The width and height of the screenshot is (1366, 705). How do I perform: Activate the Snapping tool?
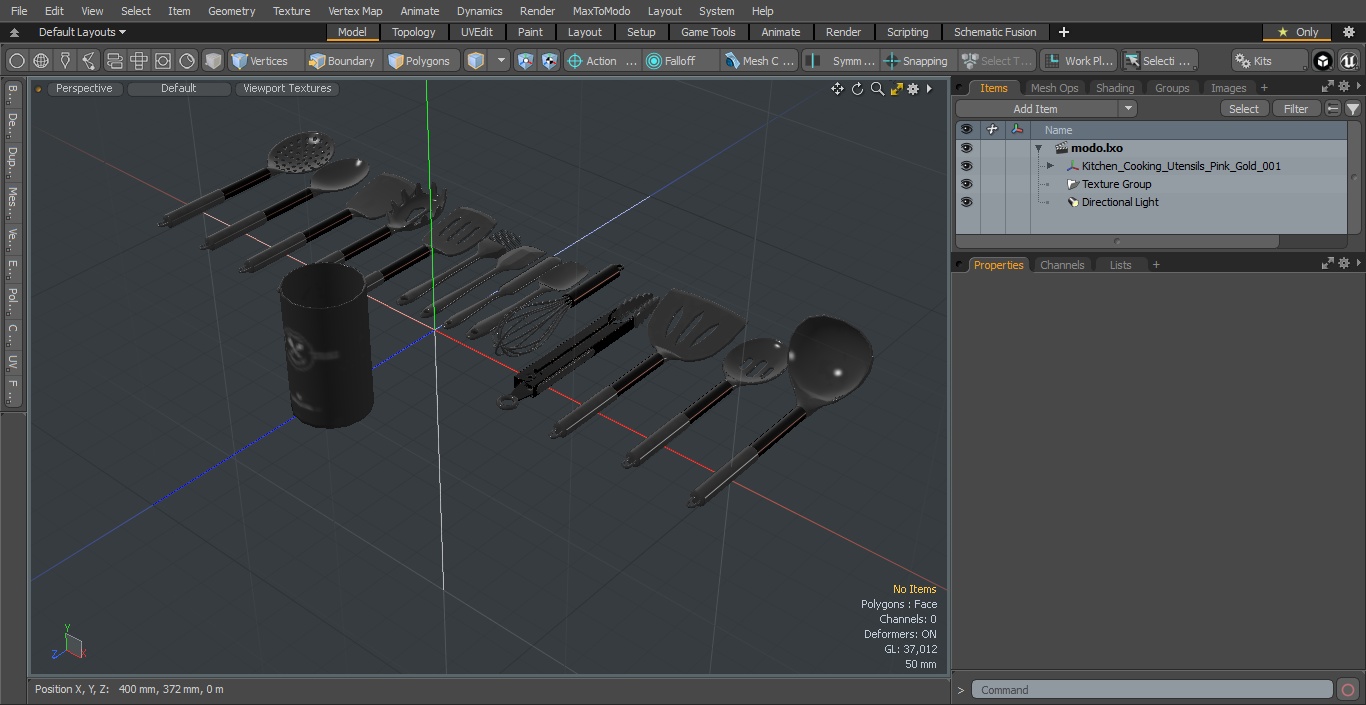coord(916,61)
